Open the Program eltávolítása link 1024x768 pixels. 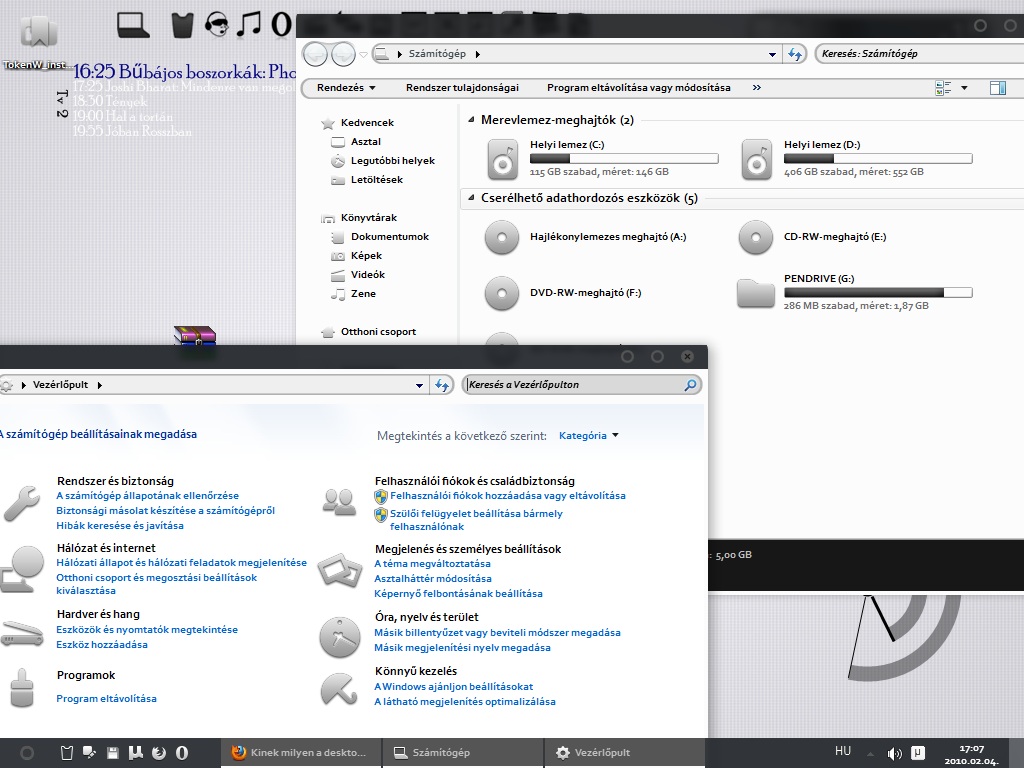coord(106,698)
